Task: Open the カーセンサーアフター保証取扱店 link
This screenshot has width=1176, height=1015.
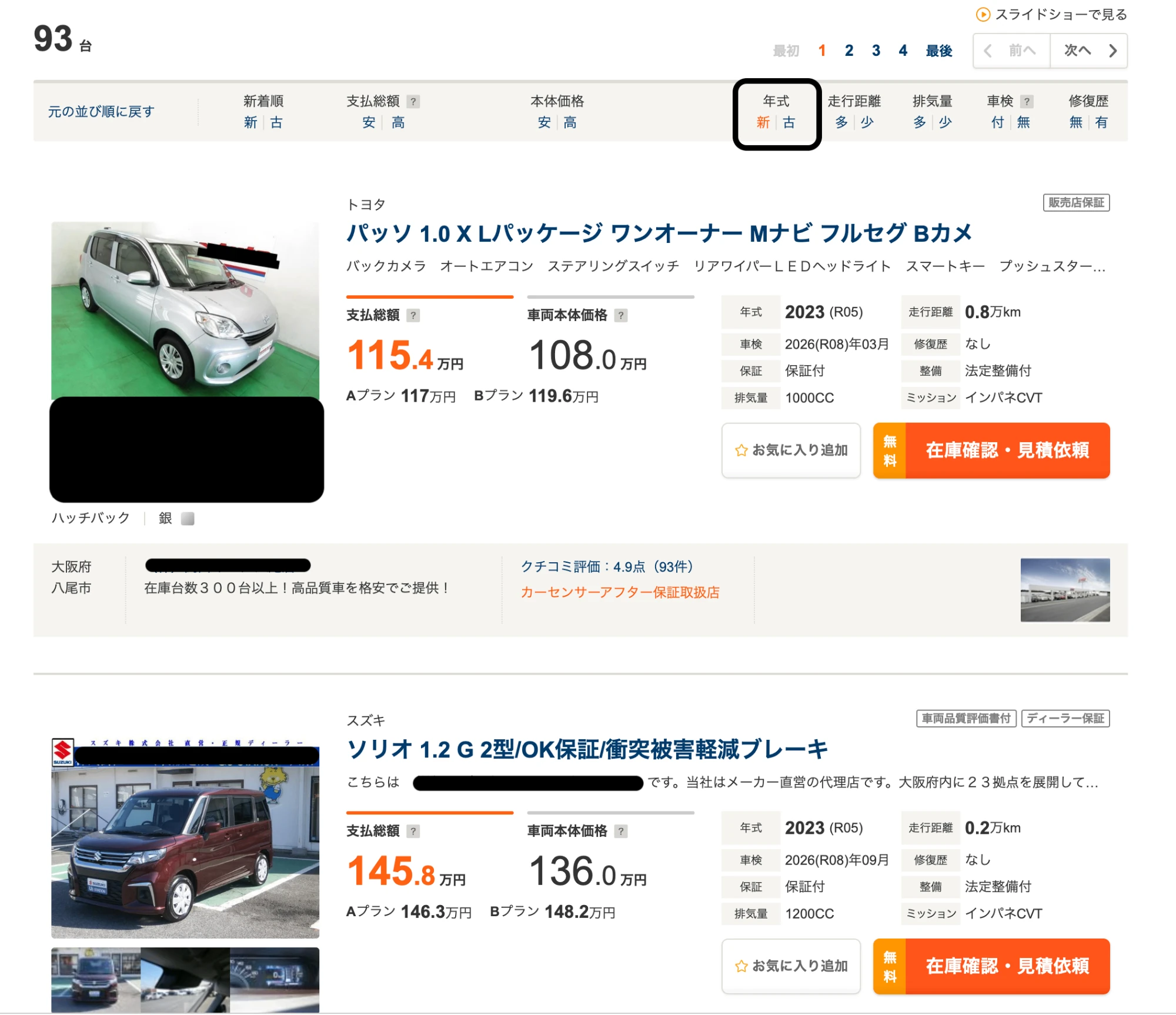Action: coord(620,593)
